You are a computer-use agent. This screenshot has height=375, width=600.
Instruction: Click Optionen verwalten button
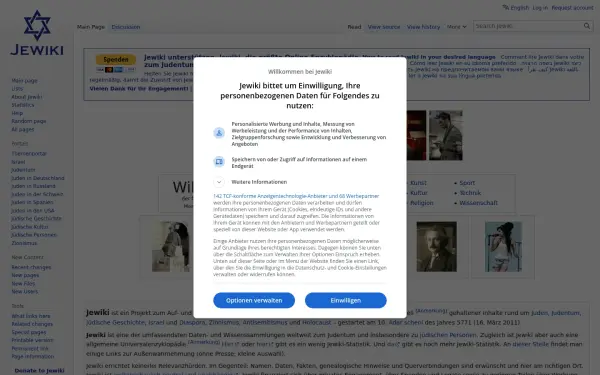tap(254, 300)
